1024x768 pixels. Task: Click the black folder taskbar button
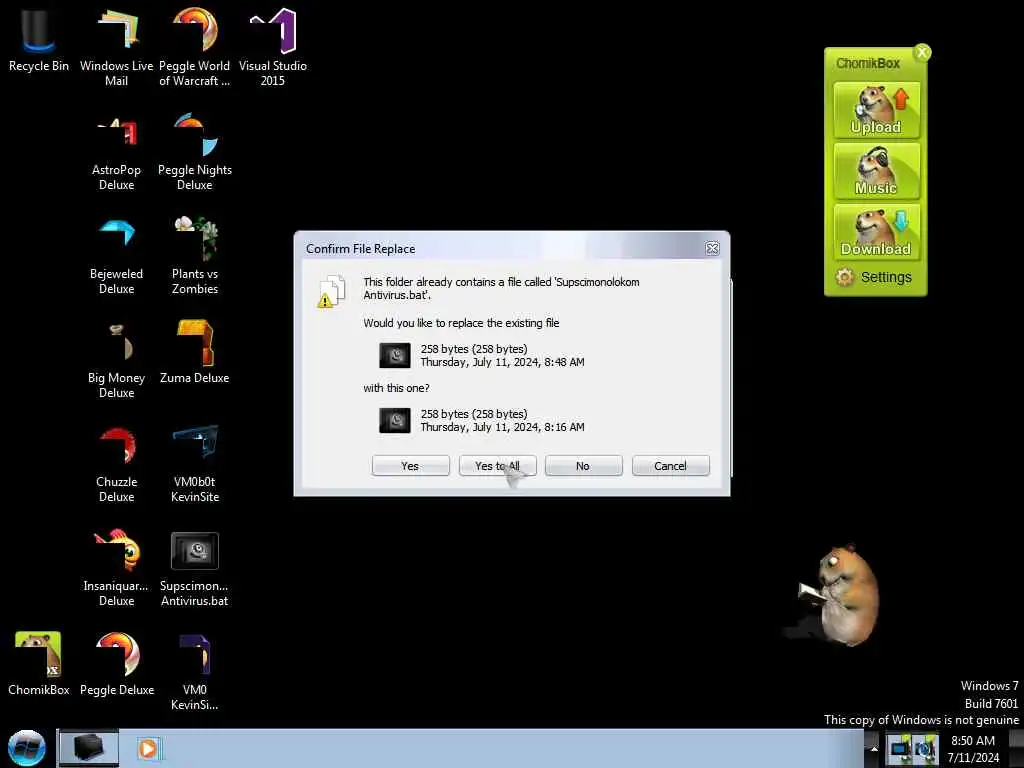(x=89, y=748)
